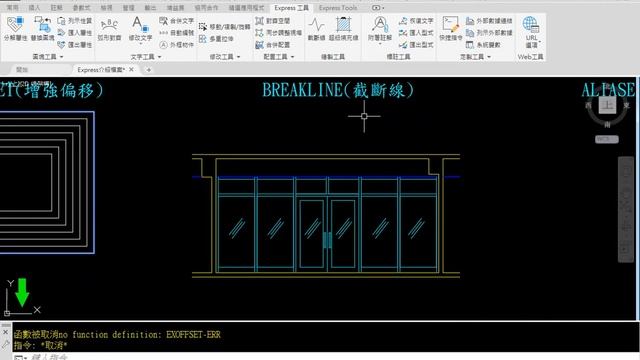This screenshot has width=640, height=360.
Task: Open command line customize wrench
Action: pos(5,345)
